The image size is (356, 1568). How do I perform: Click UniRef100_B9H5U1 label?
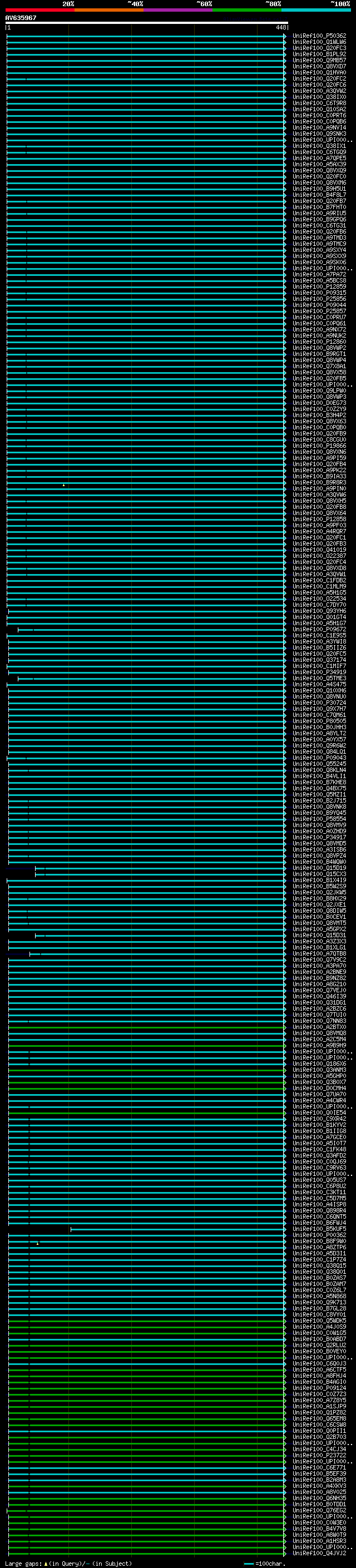point(319,189)
